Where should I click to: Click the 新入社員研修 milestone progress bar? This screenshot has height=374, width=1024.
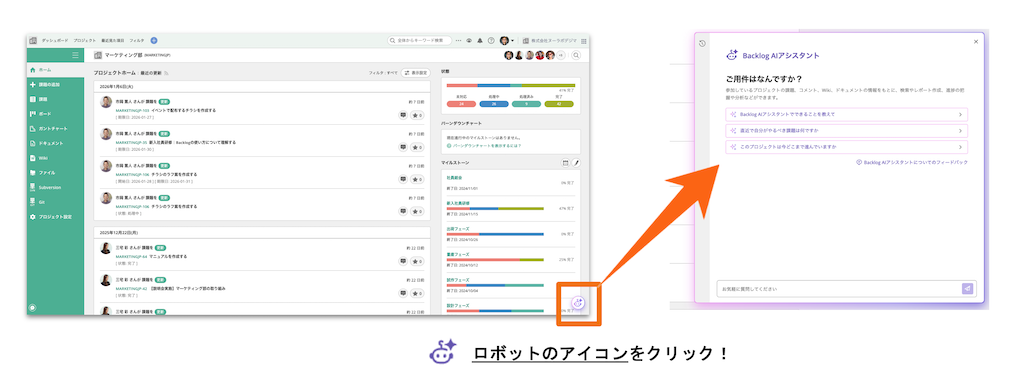[495, 209]
